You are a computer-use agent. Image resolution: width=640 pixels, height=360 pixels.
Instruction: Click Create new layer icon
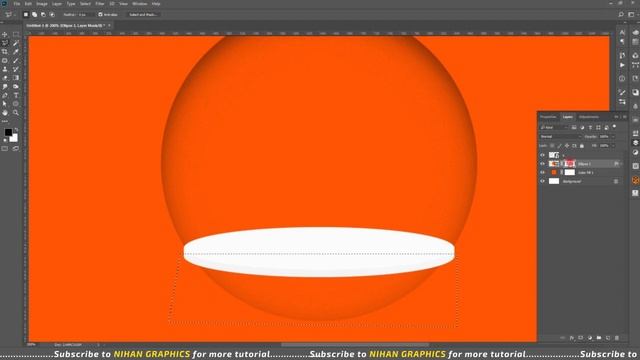(608, 338)
